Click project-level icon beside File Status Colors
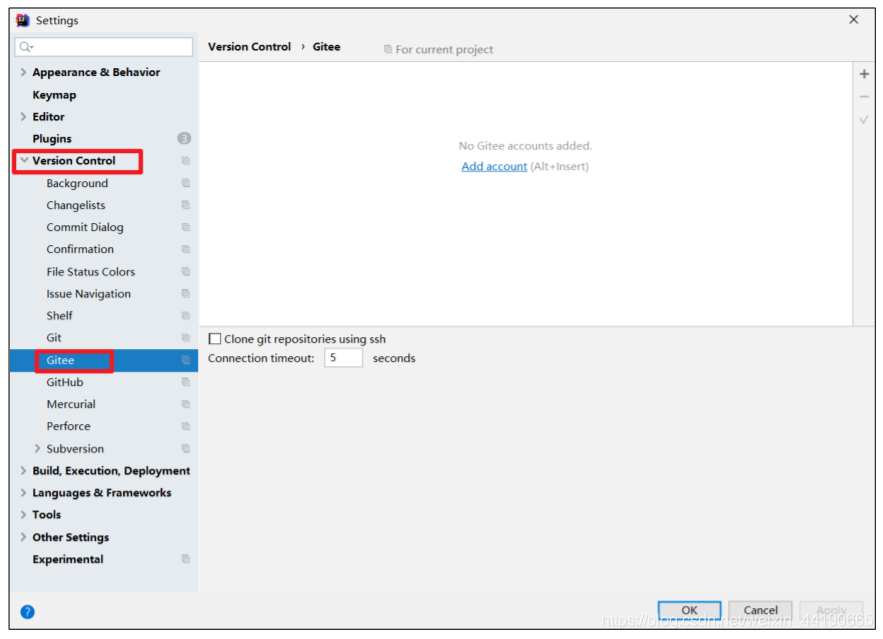The image size is (883, 639). 185,271
